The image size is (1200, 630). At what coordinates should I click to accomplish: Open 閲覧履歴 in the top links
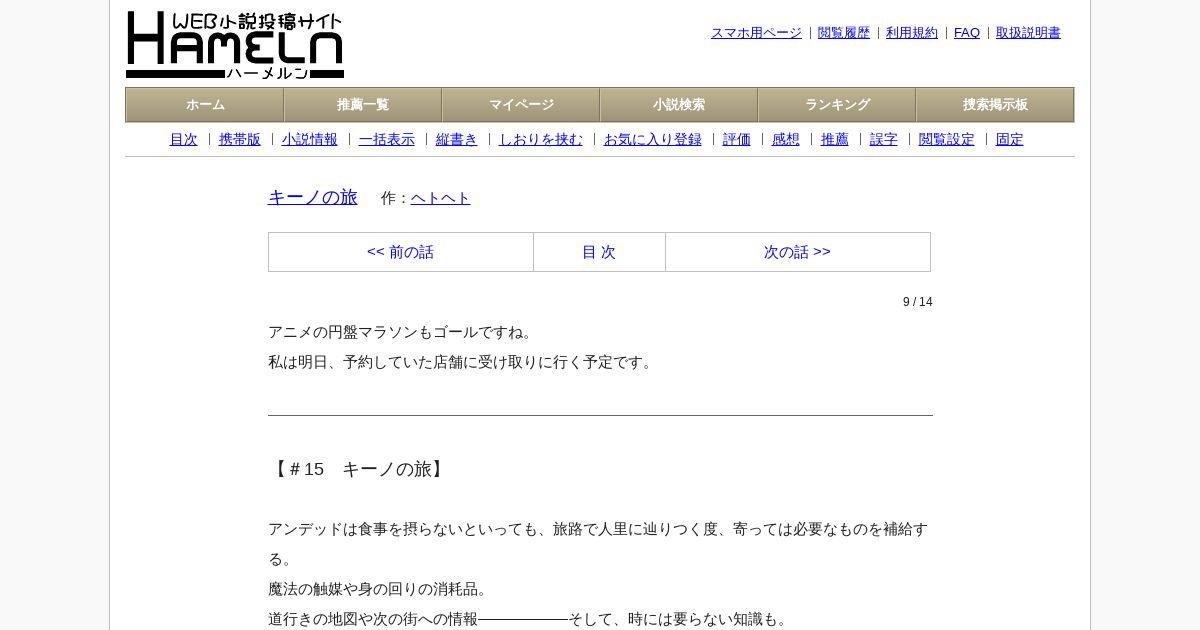[x=844, y=33]
